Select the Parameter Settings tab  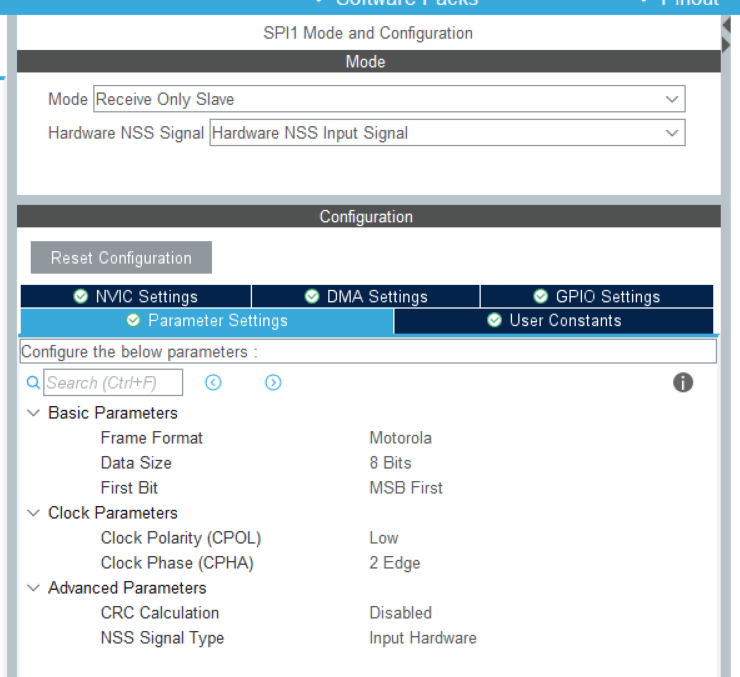[207, 321]
